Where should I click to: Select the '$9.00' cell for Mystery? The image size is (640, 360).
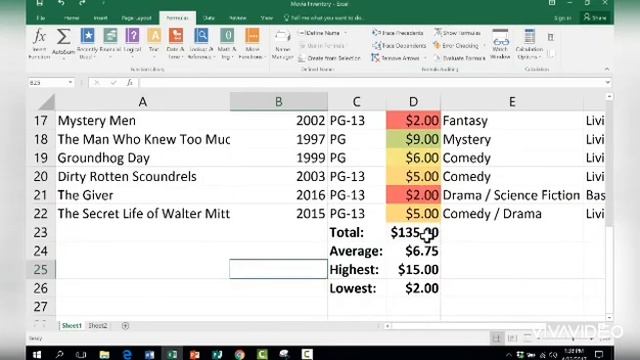413,139
